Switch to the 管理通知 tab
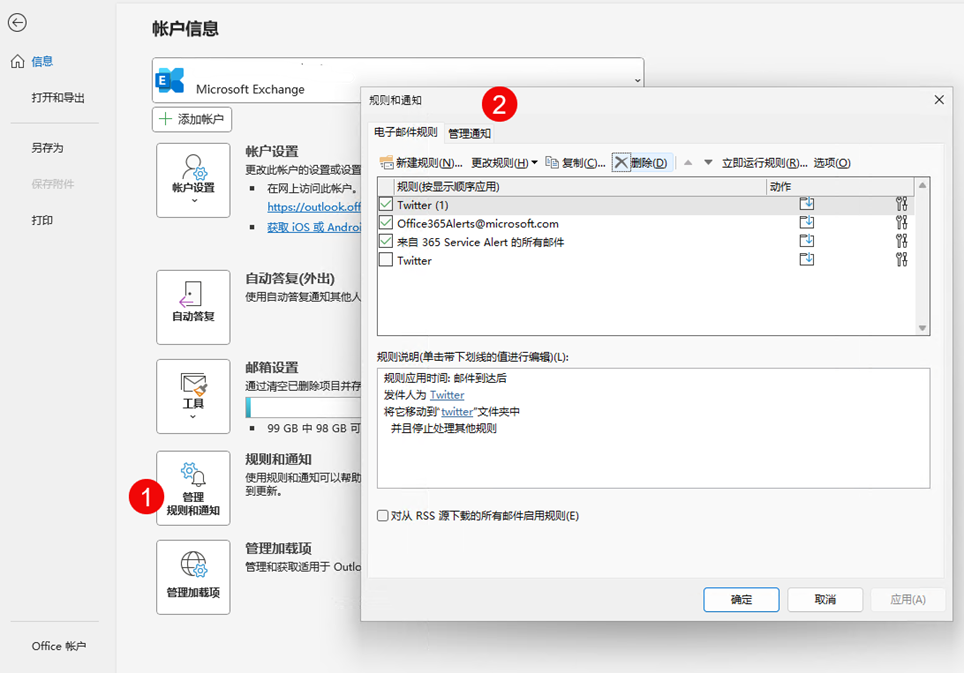Screen dimensions: 964x673 click(x=469, y=133)
